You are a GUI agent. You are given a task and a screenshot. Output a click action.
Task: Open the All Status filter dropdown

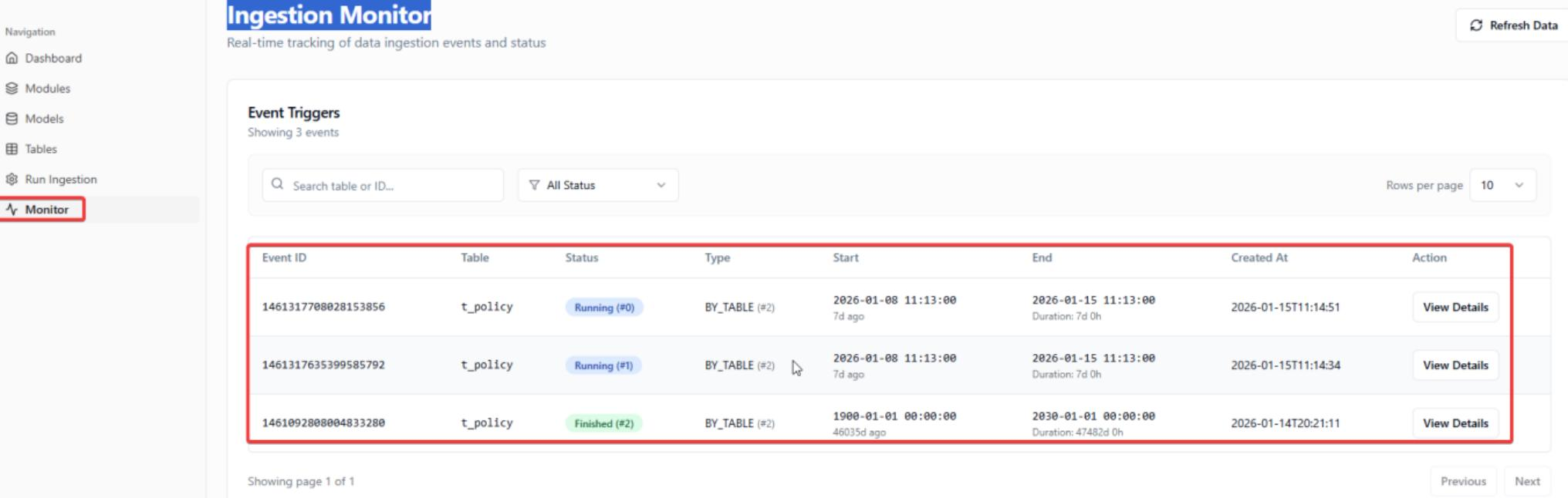coord(598,185)
